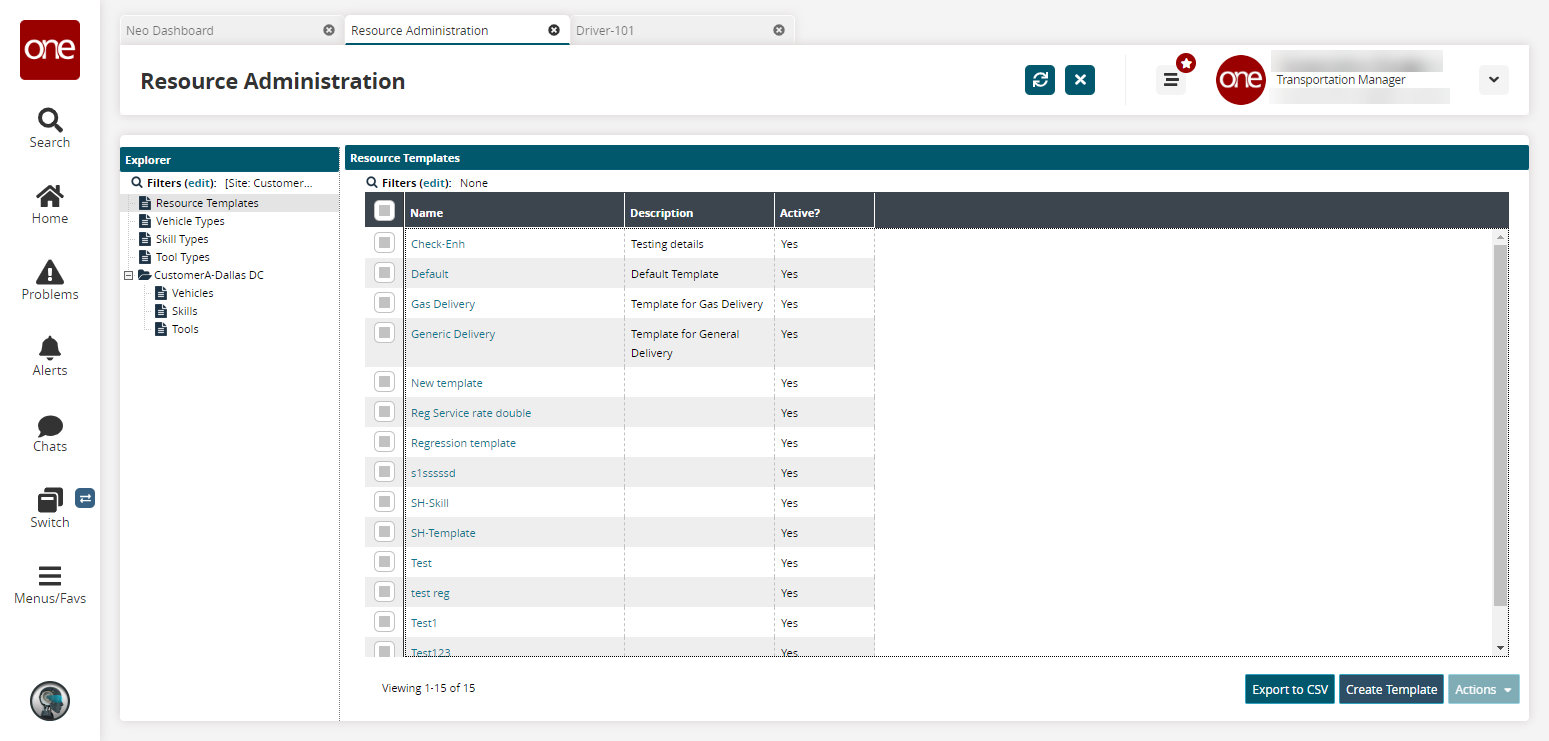Open the s1sssssd template link
The image size is (1549, 741).
tap(433, 473)
